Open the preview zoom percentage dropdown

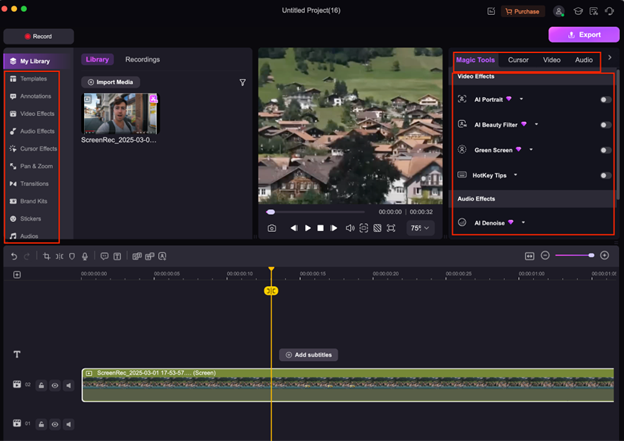click(x=420, y=228)
